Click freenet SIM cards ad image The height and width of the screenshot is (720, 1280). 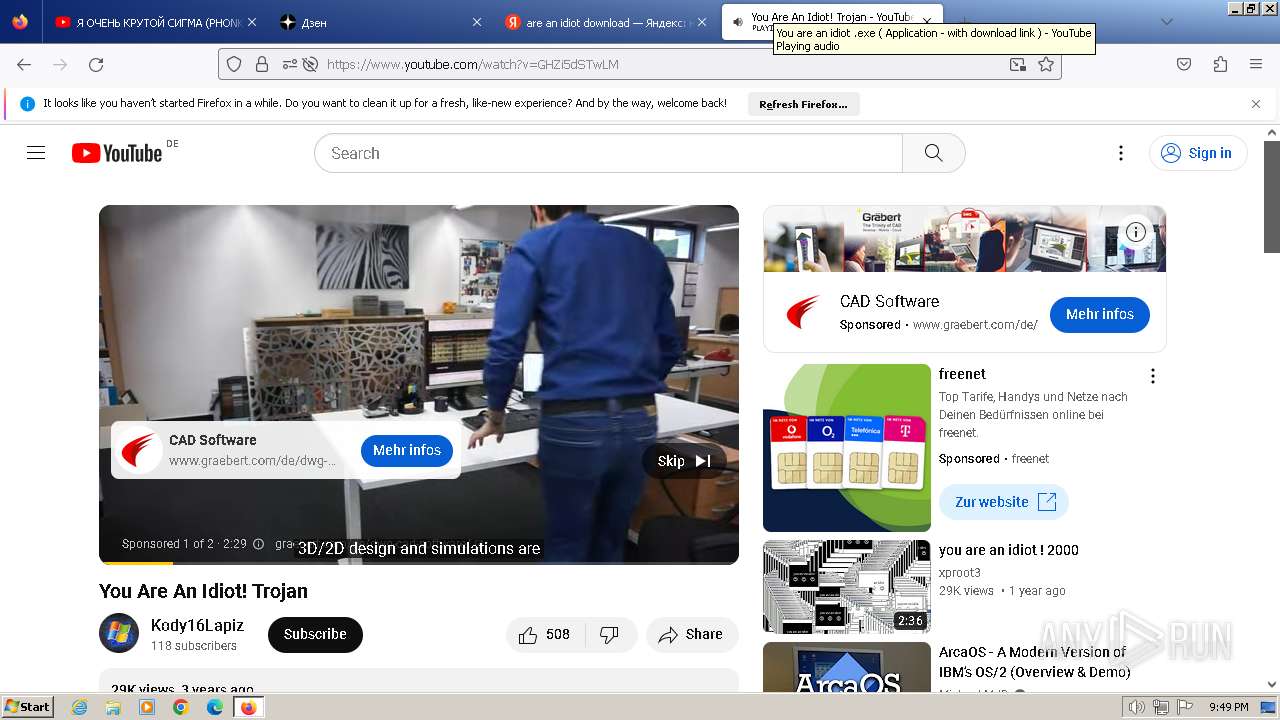847,448
